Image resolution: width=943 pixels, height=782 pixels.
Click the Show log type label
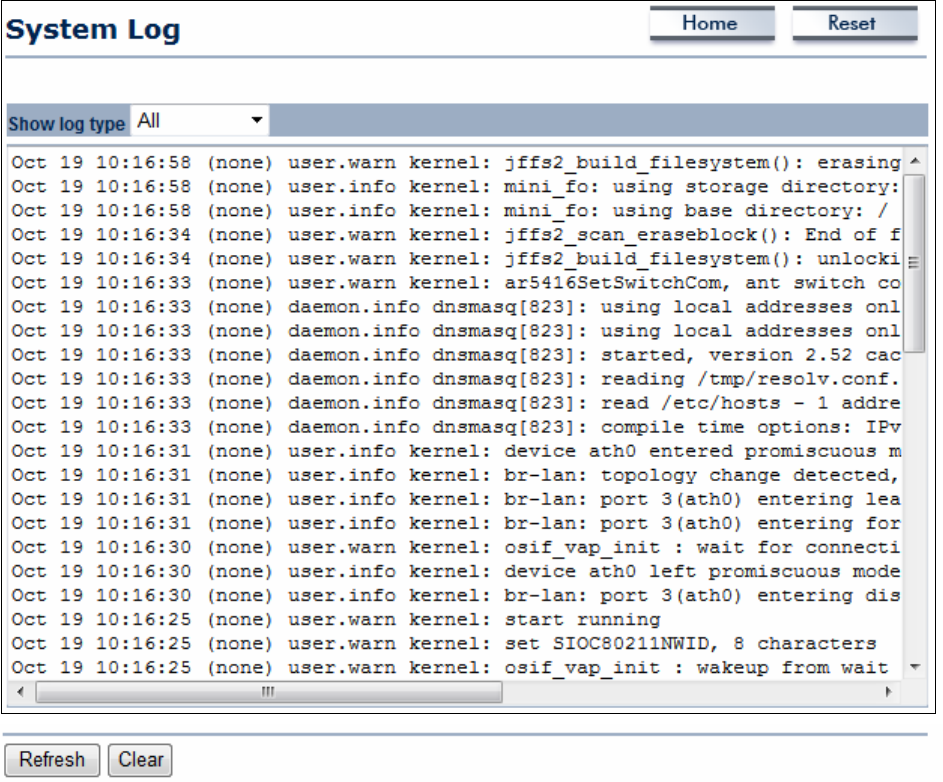67,123
